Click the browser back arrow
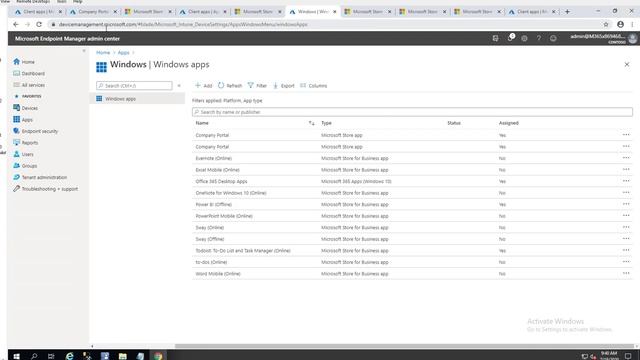 click(16, 24)
